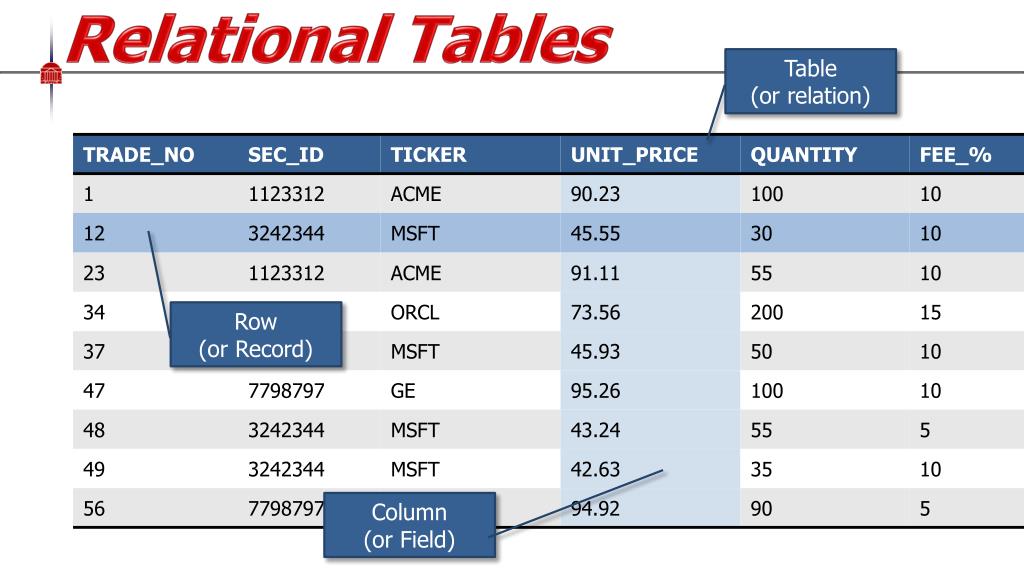Click the UNIT_PRICE column header
Screen dimensions: 1024x576
(634, 155)
